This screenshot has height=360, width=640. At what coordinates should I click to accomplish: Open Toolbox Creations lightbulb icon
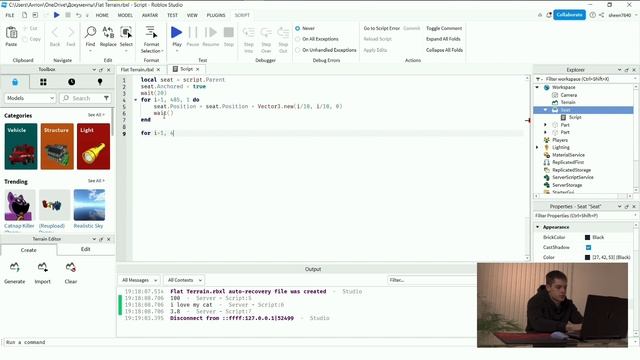click(100, 82)
